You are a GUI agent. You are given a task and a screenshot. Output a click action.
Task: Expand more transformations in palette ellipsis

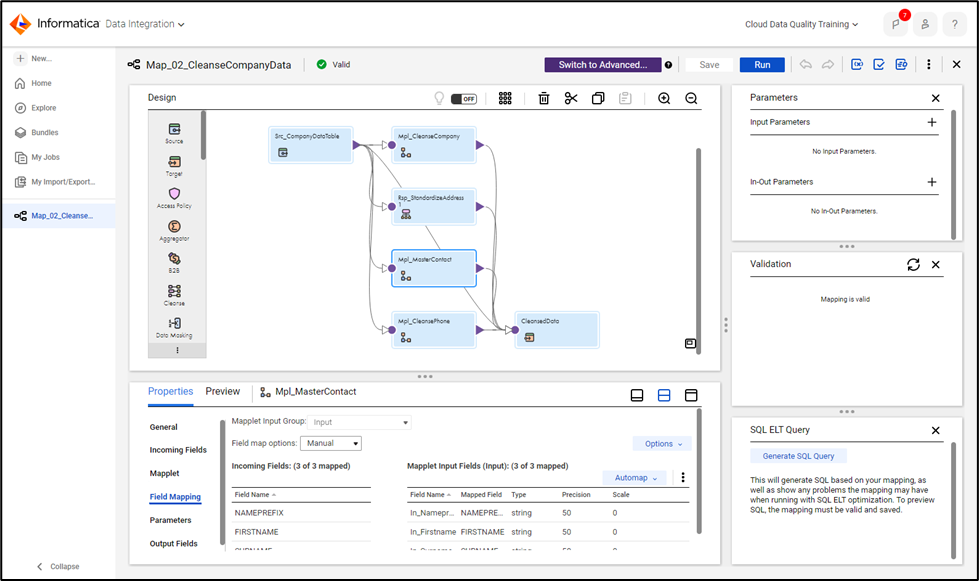177,351
